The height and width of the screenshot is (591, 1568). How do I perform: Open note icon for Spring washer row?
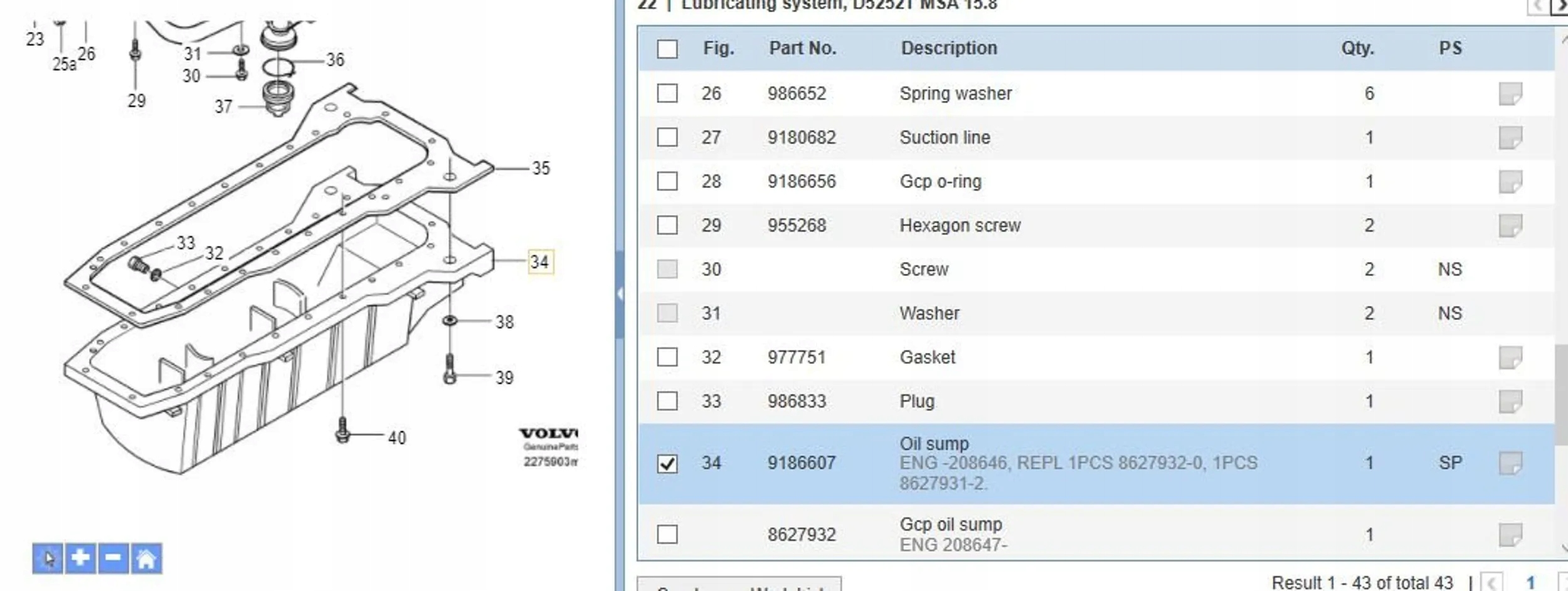click(1510, 93)
